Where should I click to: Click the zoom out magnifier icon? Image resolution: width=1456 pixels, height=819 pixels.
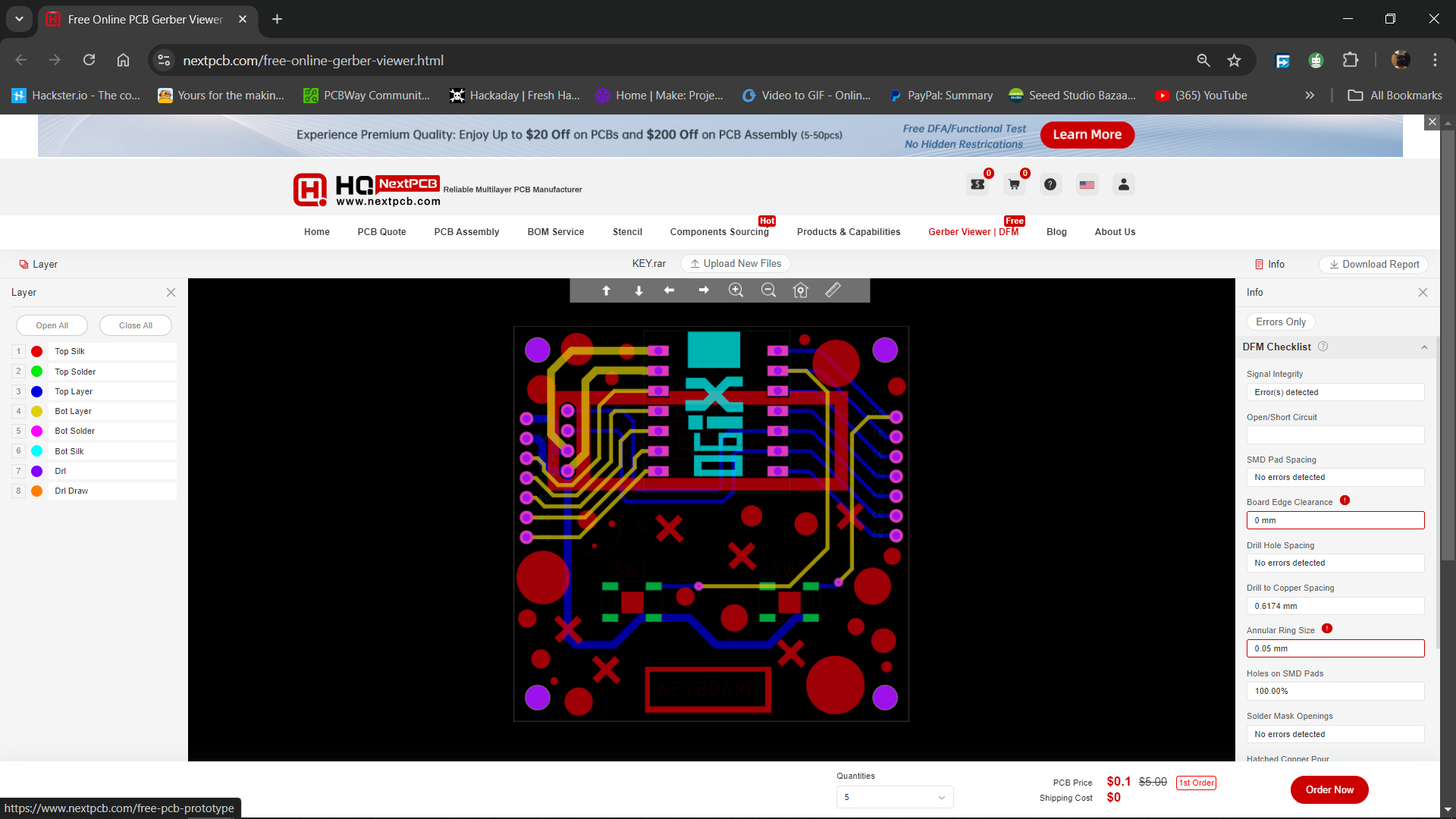(x=768, y=290)
